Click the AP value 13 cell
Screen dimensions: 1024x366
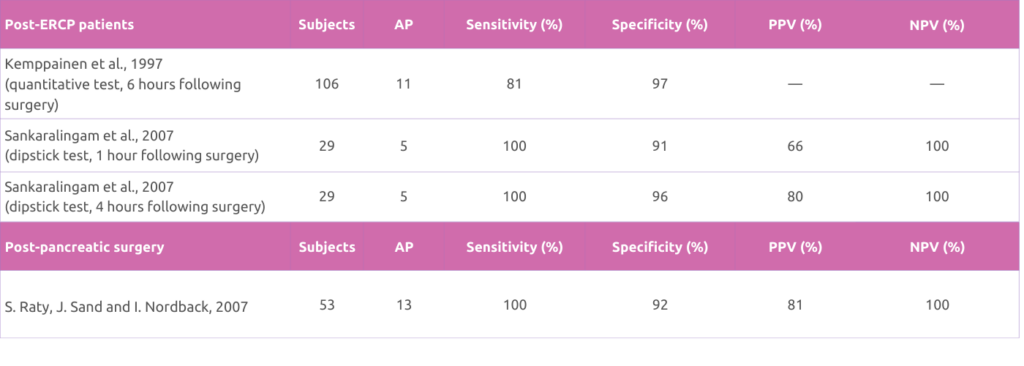[403, 305]
